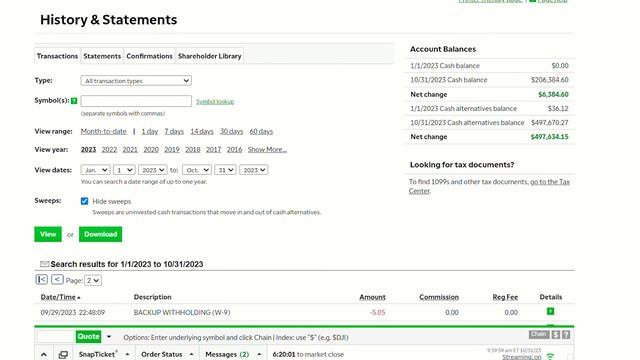Open the start day dropdown showing 1
The image size is (640, 360).
[124, 170]
